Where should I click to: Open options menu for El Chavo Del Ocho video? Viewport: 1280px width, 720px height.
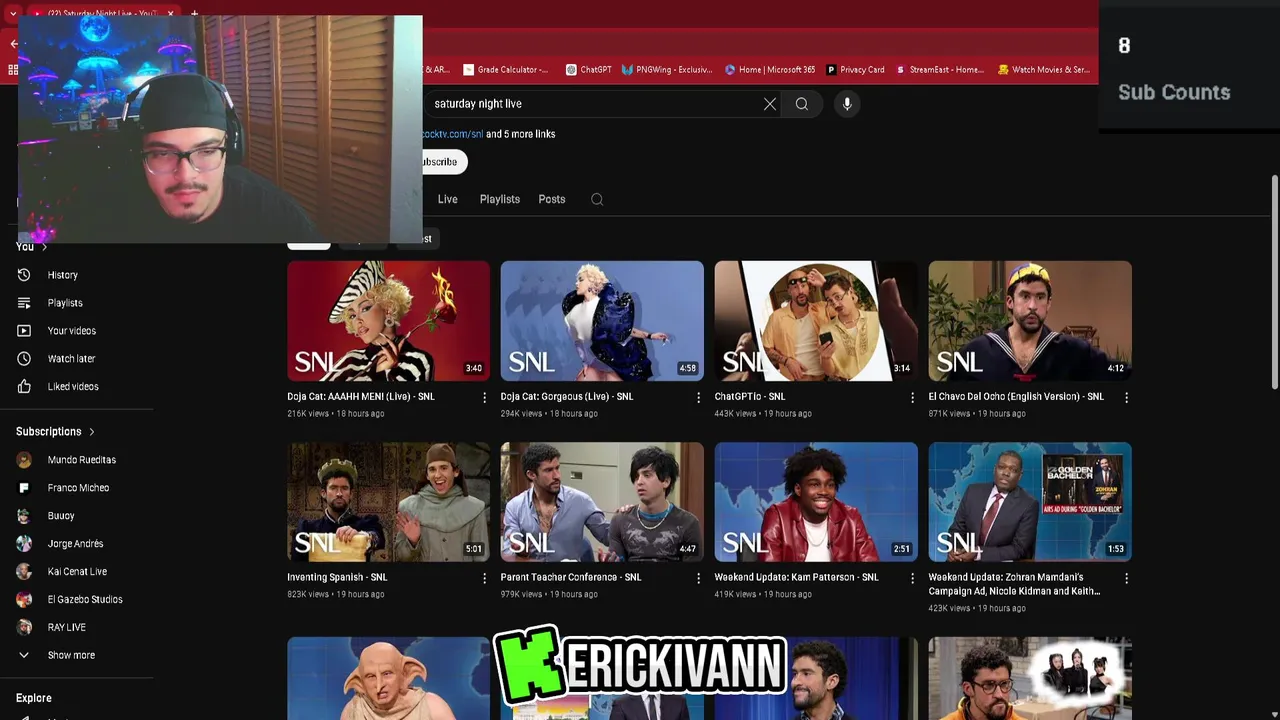coord(1126,397)
